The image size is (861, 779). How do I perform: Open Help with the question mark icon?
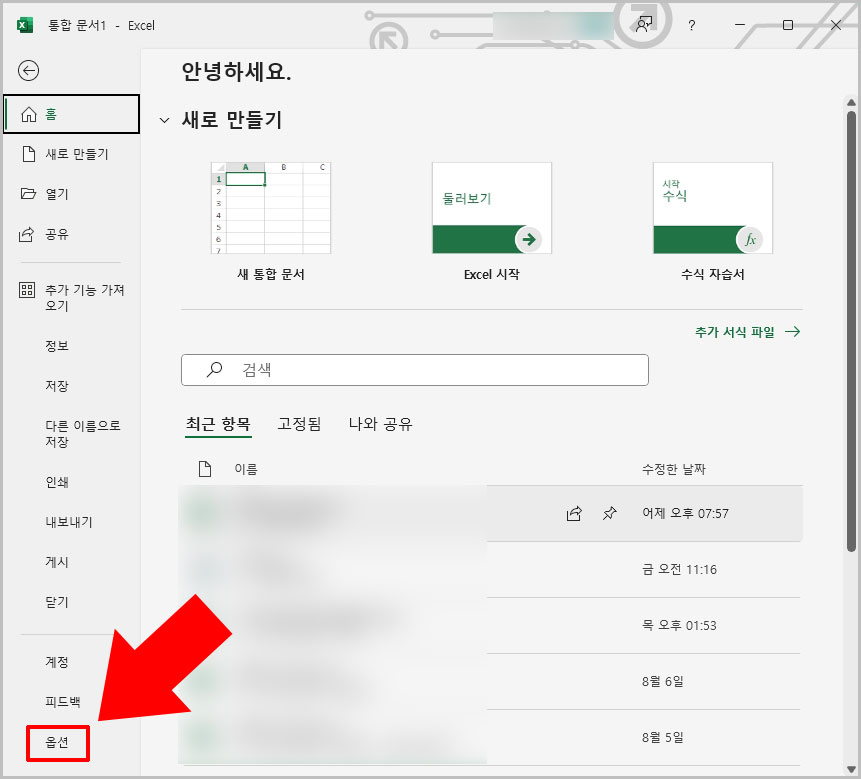coord(691,25)
